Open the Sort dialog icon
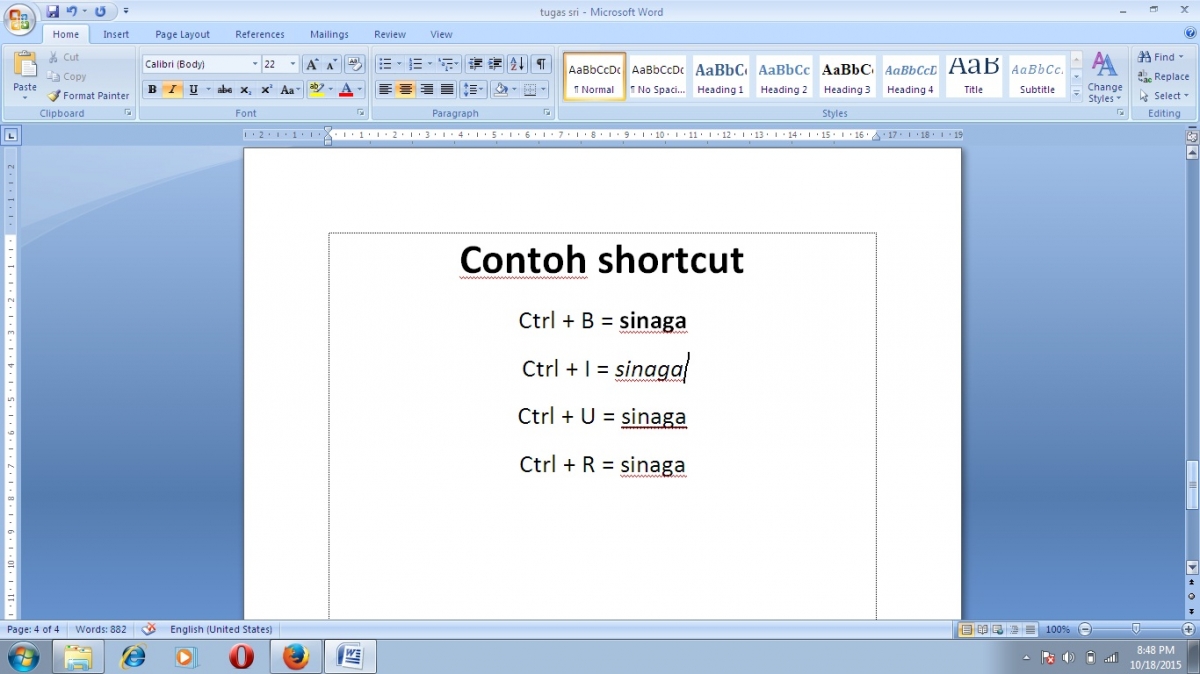The image size is (1200, 674). click(518, 63)
